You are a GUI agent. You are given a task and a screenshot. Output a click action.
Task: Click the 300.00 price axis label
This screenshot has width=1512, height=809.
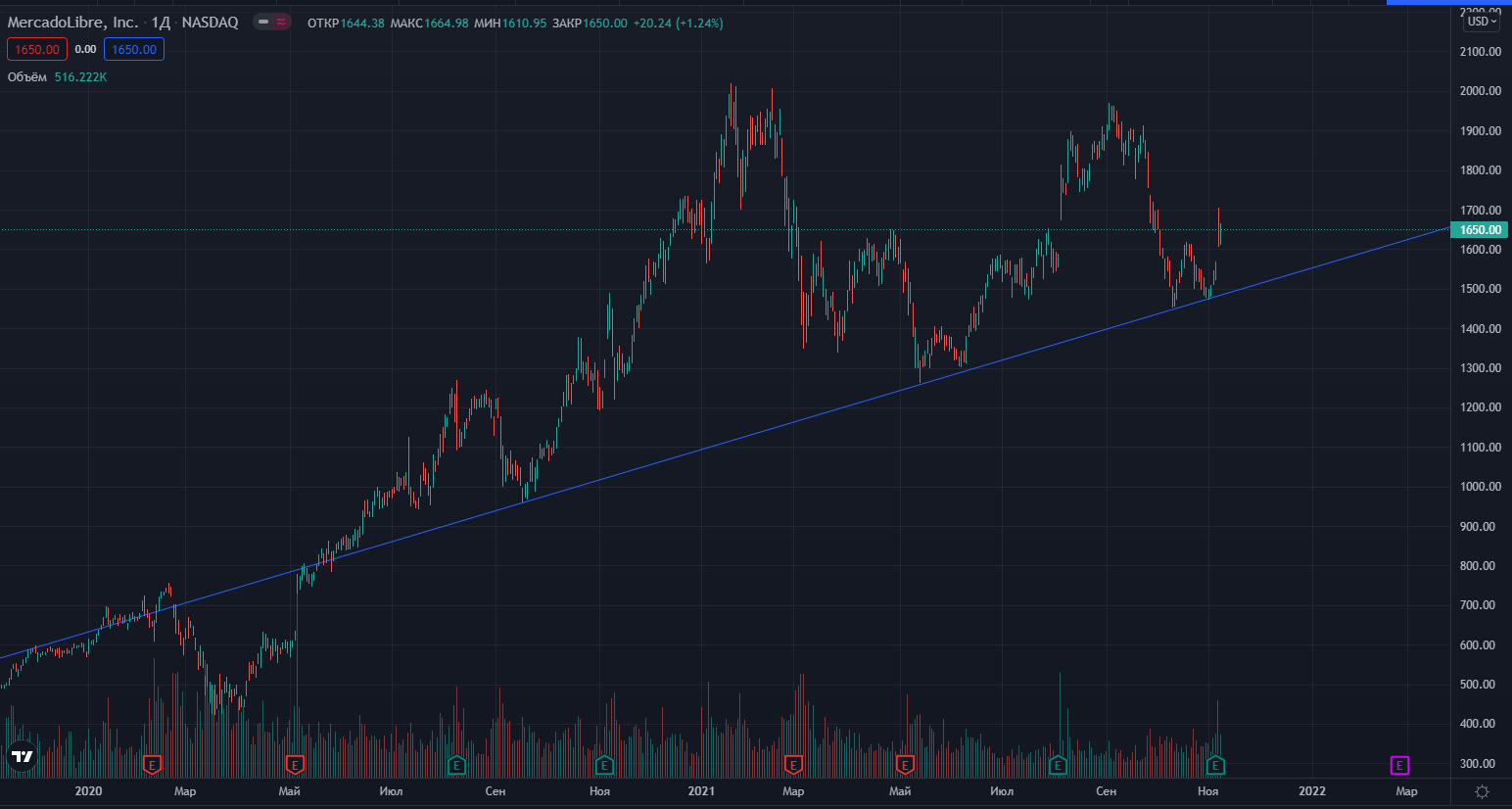(x=1477, y=763)
